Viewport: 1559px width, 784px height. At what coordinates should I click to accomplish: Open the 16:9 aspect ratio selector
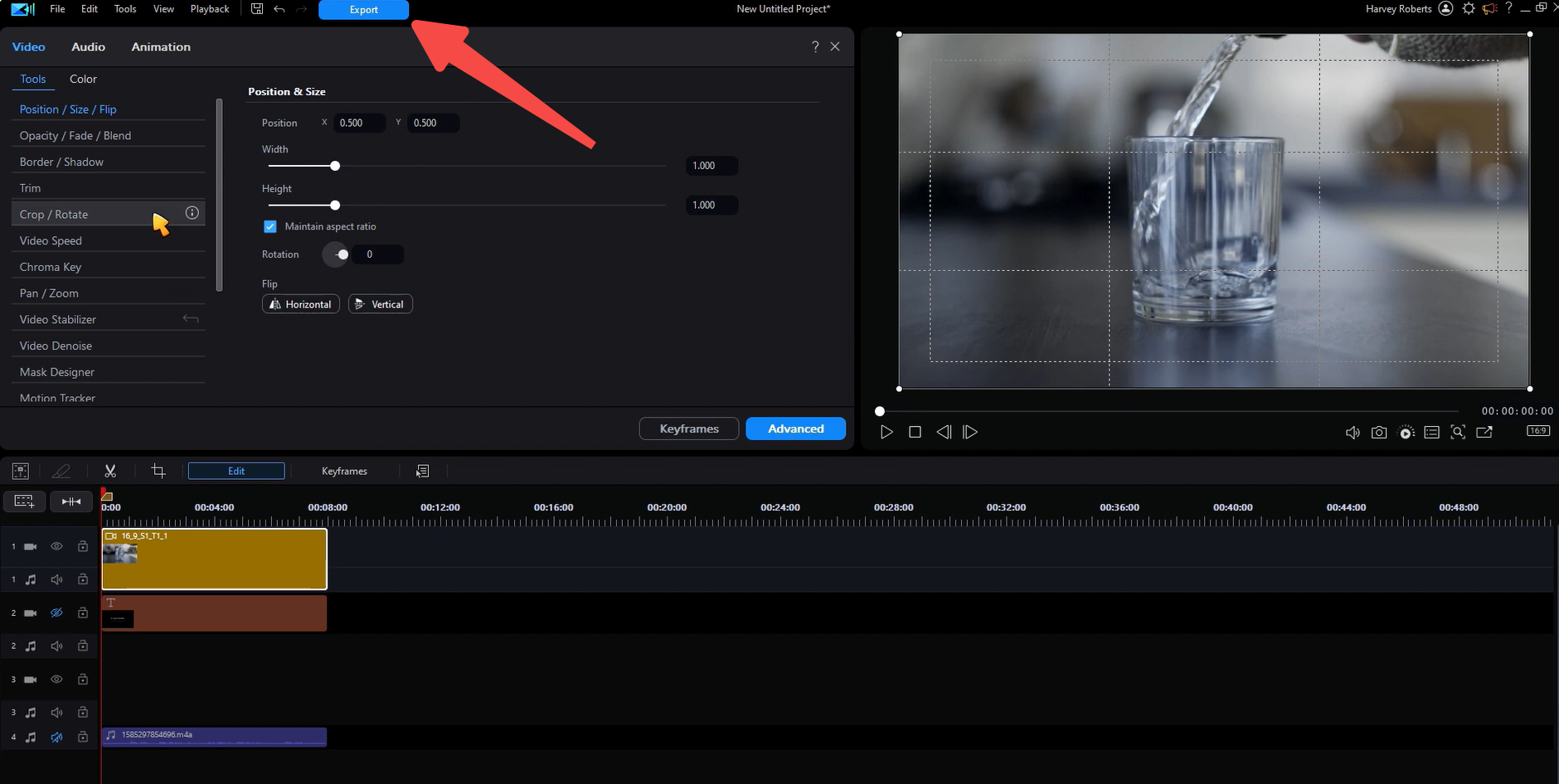(x=1537, y=430)
